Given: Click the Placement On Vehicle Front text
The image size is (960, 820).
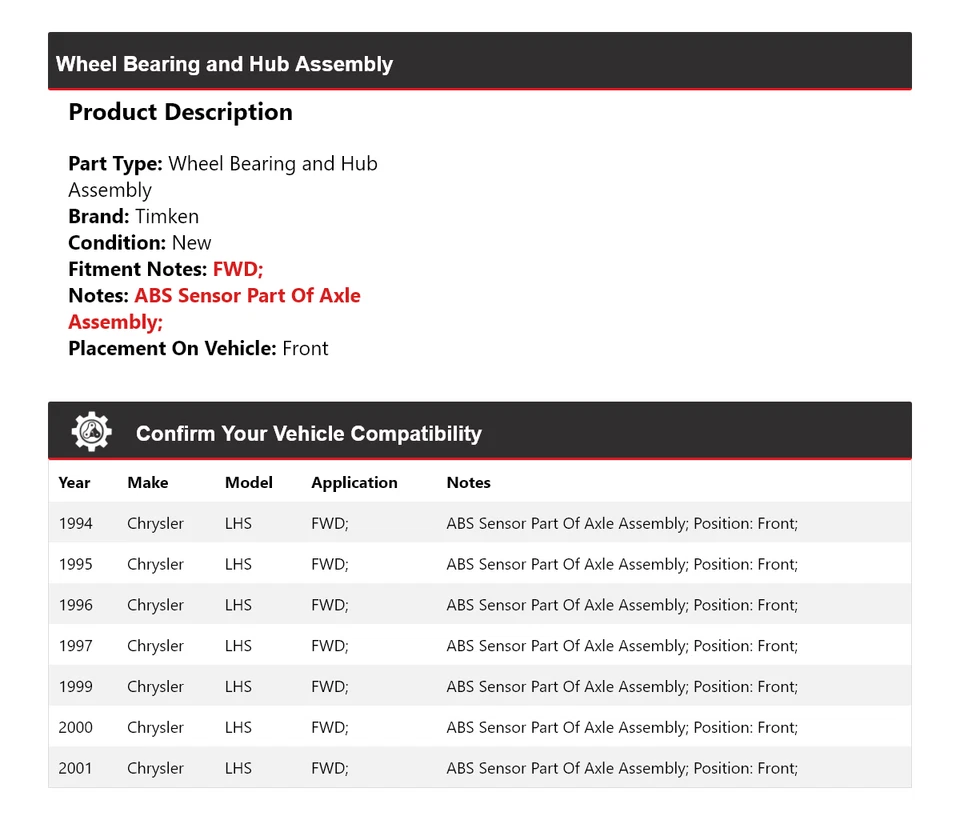Looking at the screenshot, I should tap(305, 348).
